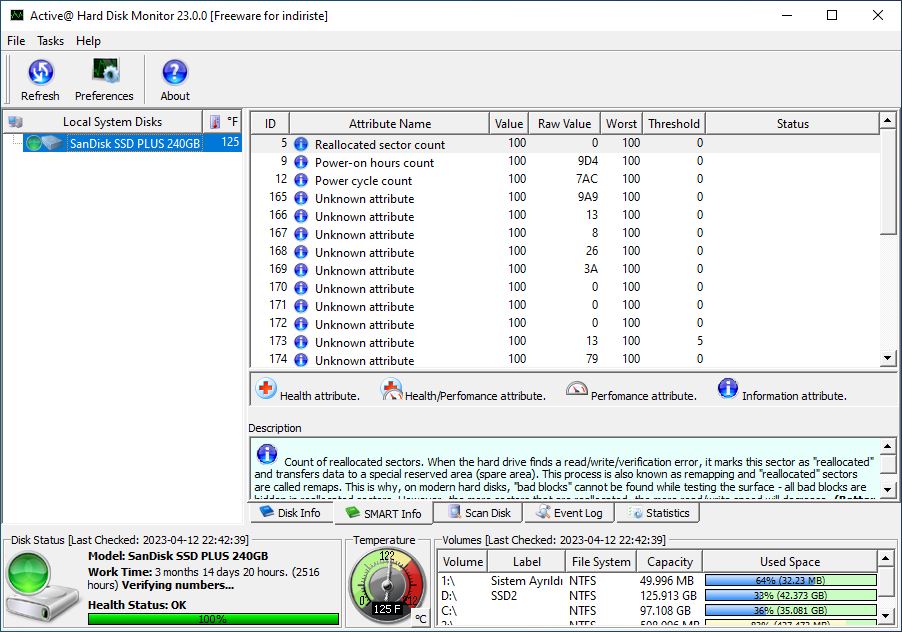
Task: Click the info icon for Power cycle count
Action: [301, 180]
